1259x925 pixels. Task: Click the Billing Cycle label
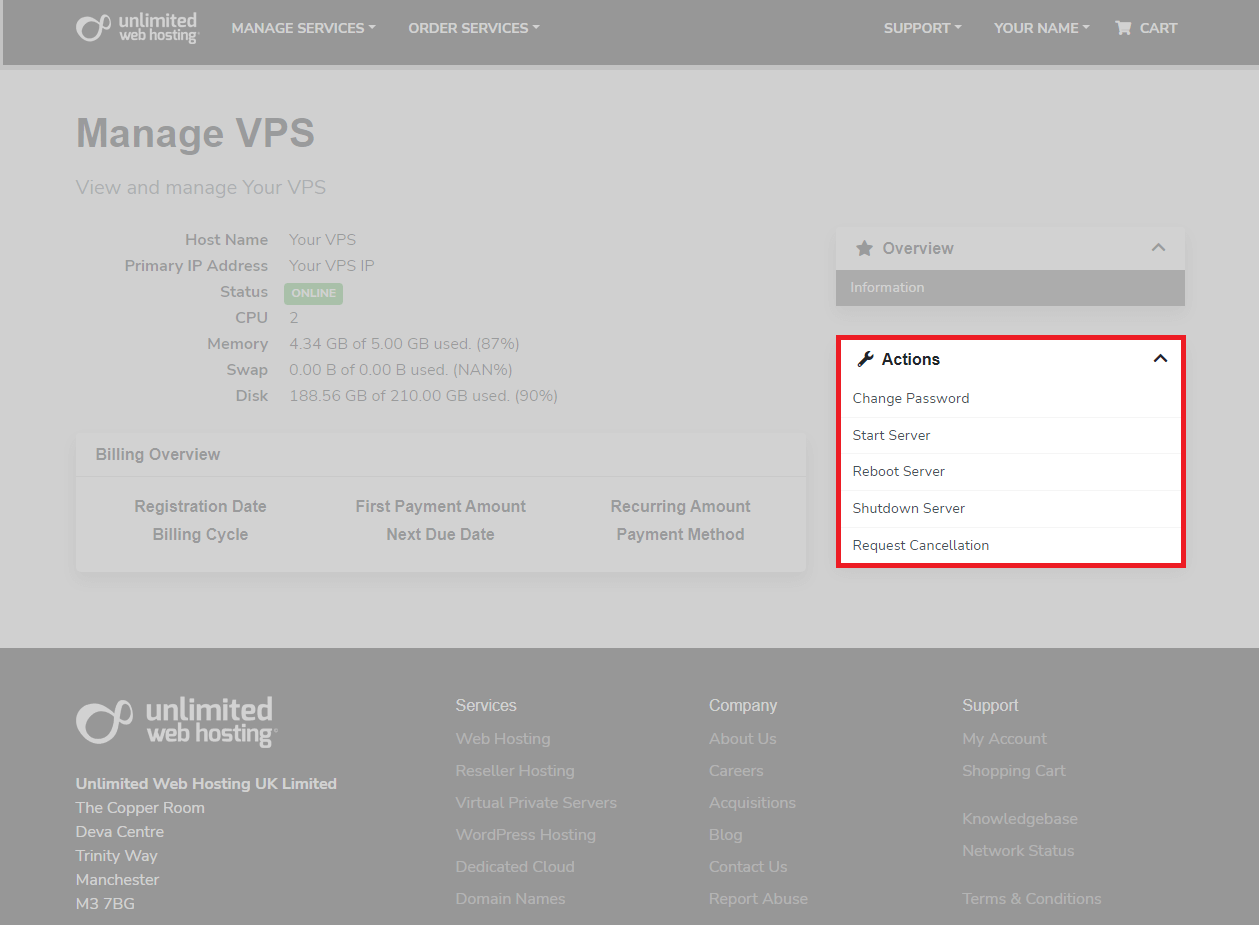click(200, 534)
